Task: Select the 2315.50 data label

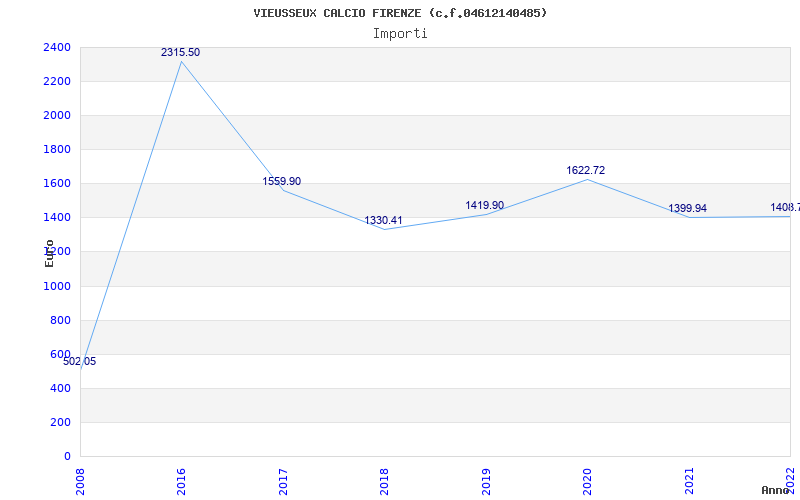Action: click(181, 53)
